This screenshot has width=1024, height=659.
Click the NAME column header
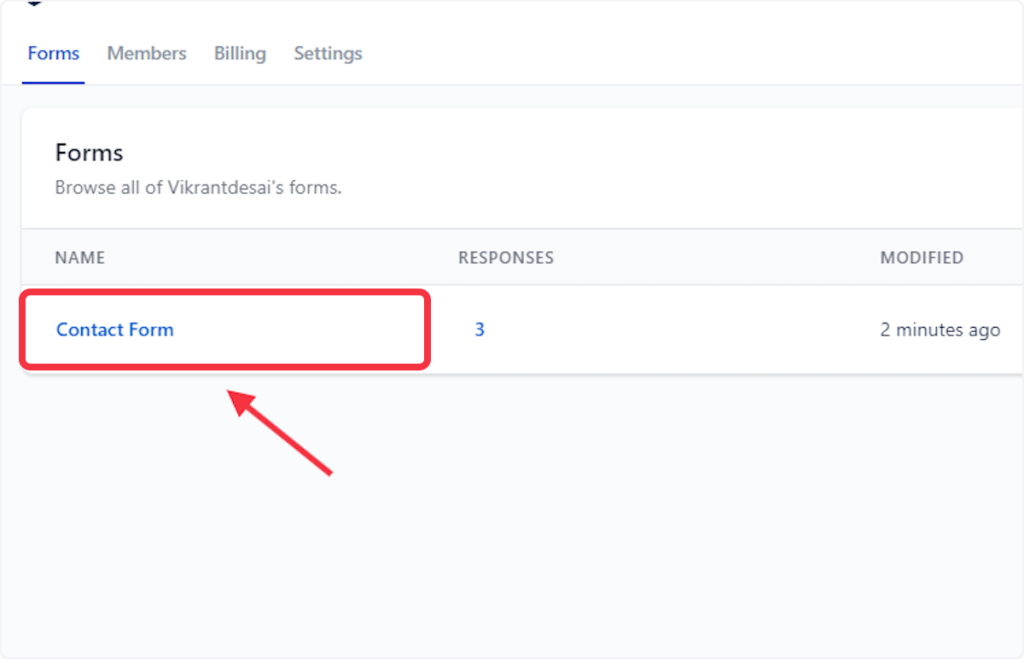80,258
